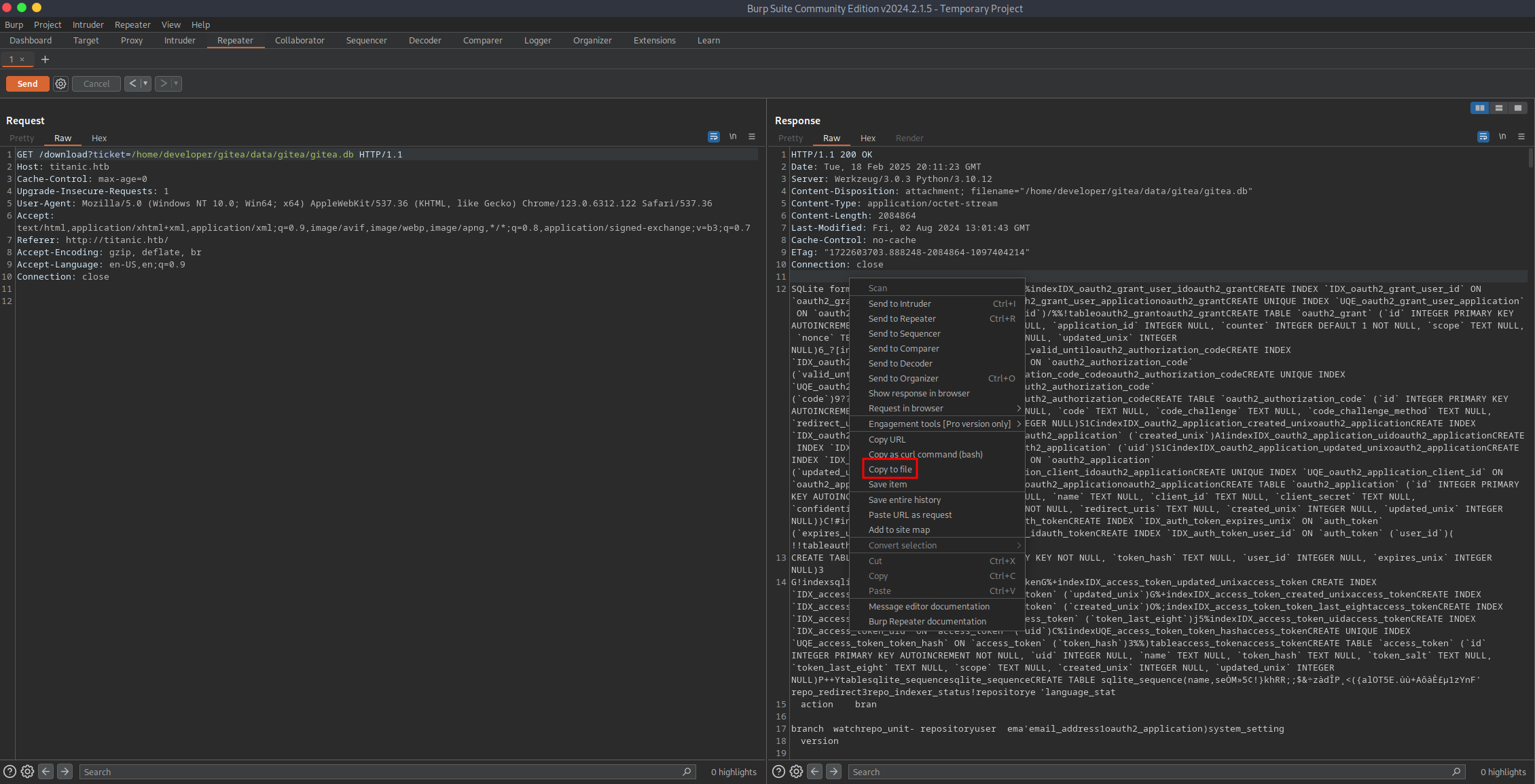
Task: Toggle word wrap icon in Response panel
Action: coord(1483,136)
